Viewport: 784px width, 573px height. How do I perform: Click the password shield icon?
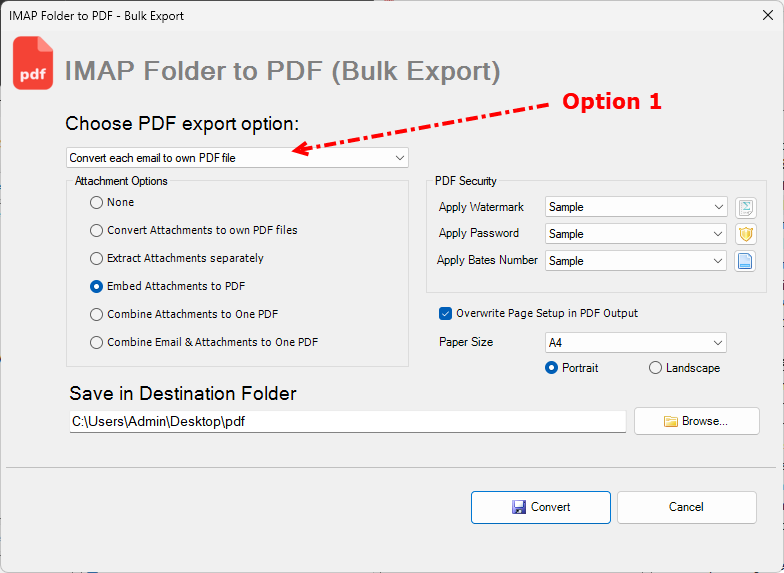[x=745, y=234]
